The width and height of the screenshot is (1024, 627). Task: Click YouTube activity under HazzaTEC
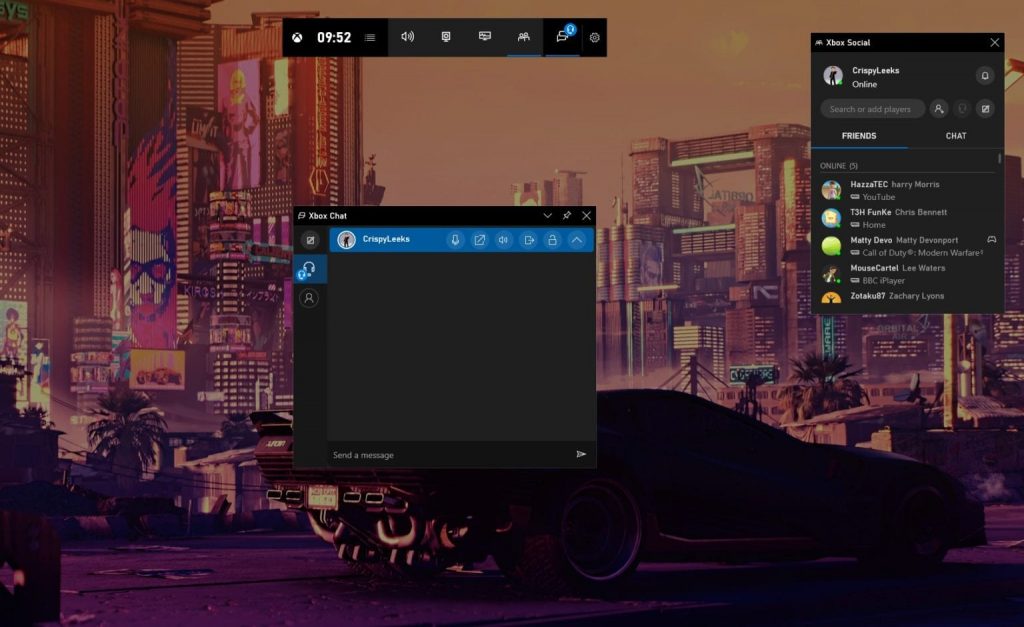tap(878, 197)
